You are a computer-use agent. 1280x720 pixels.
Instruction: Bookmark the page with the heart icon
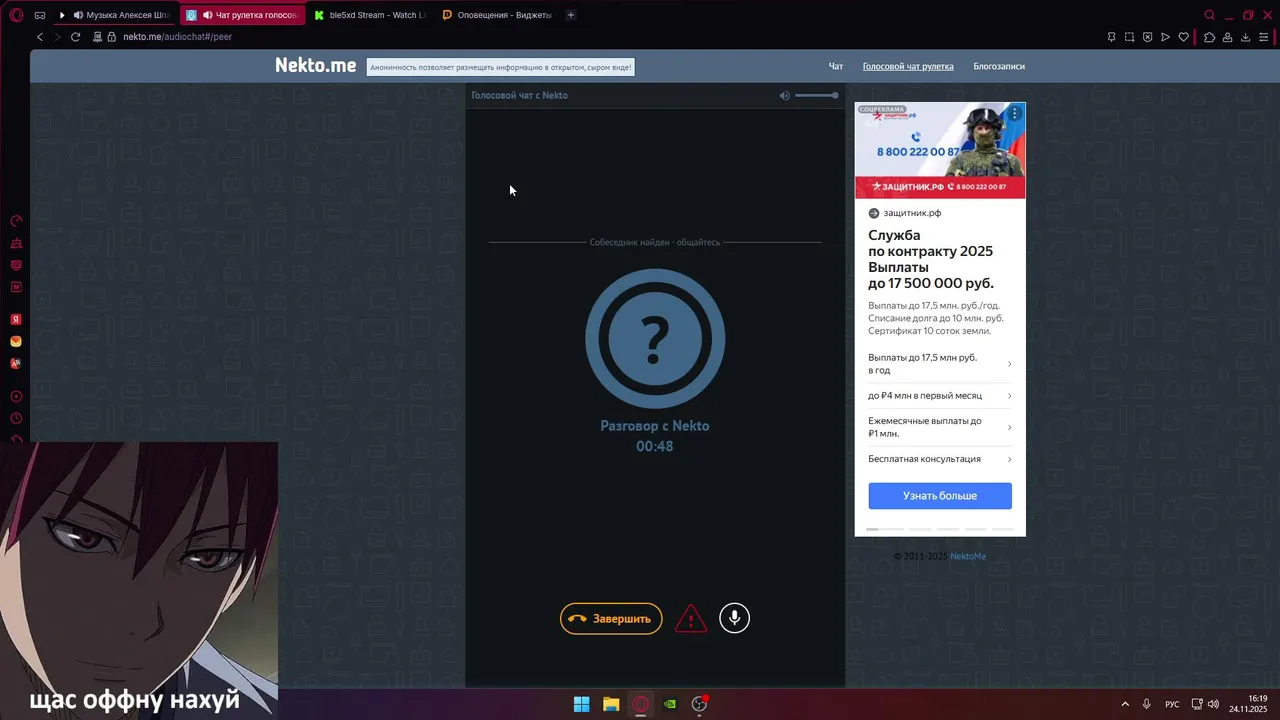coord(1184,37)
